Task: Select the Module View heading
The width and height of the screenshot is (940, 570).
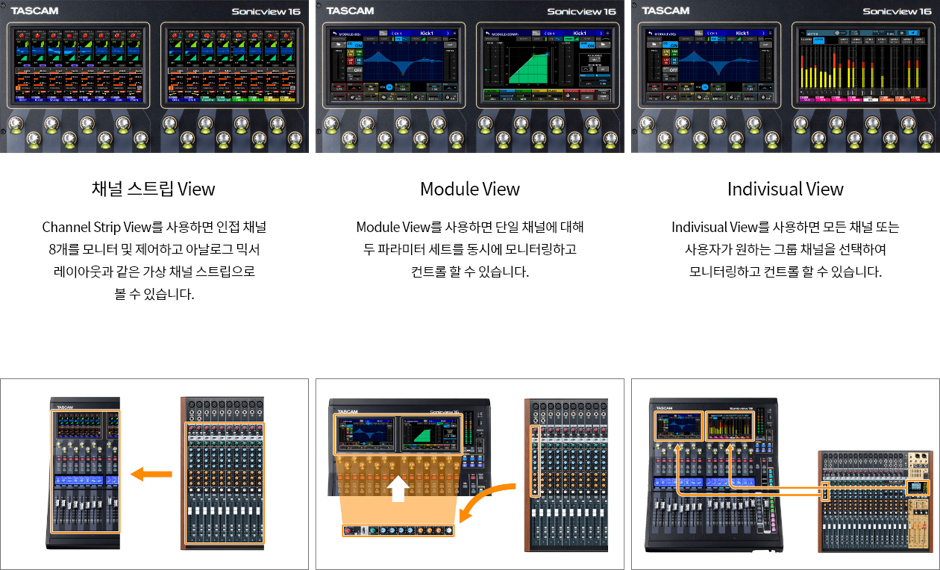Action: 470,189
